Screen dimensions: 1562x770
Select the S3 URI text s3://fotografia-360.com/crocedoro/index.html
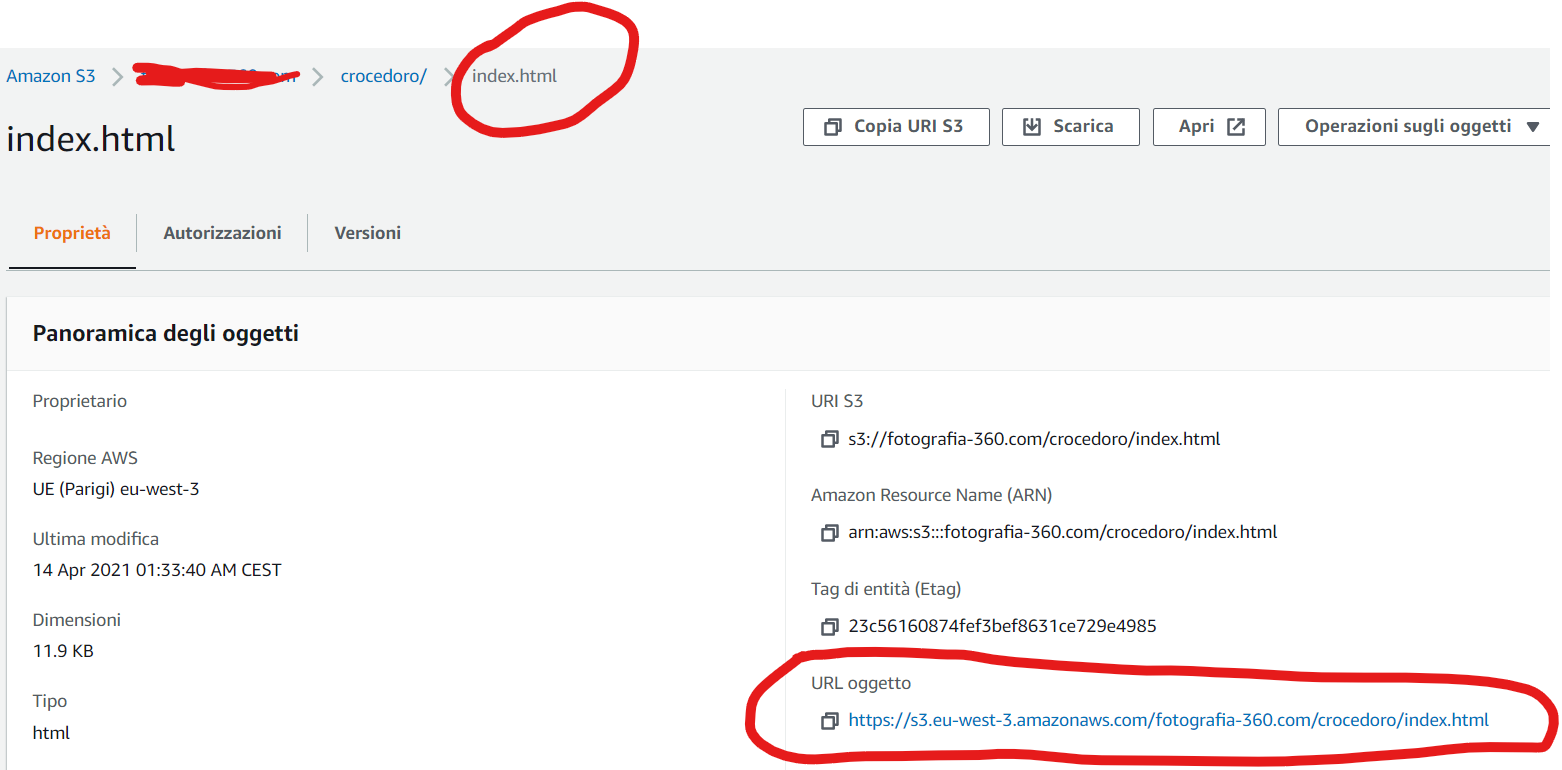[1034, 439]
